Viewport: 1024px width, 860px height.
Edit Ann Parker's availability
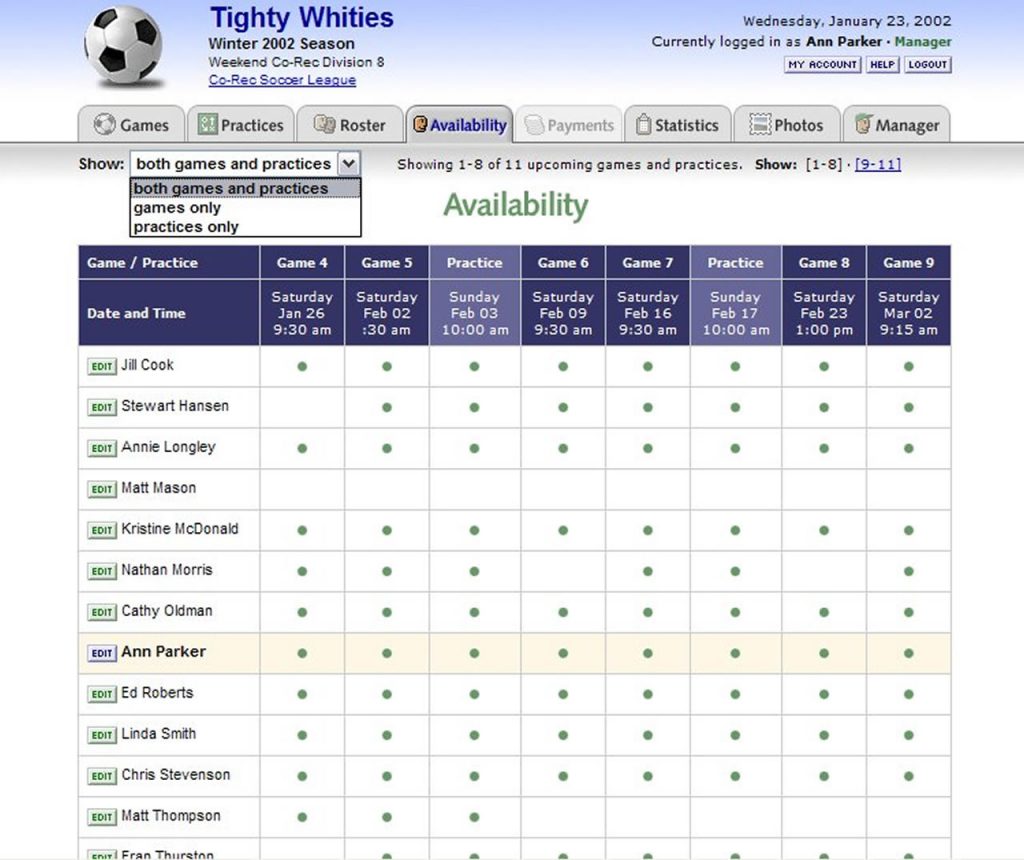pos(102,653)
